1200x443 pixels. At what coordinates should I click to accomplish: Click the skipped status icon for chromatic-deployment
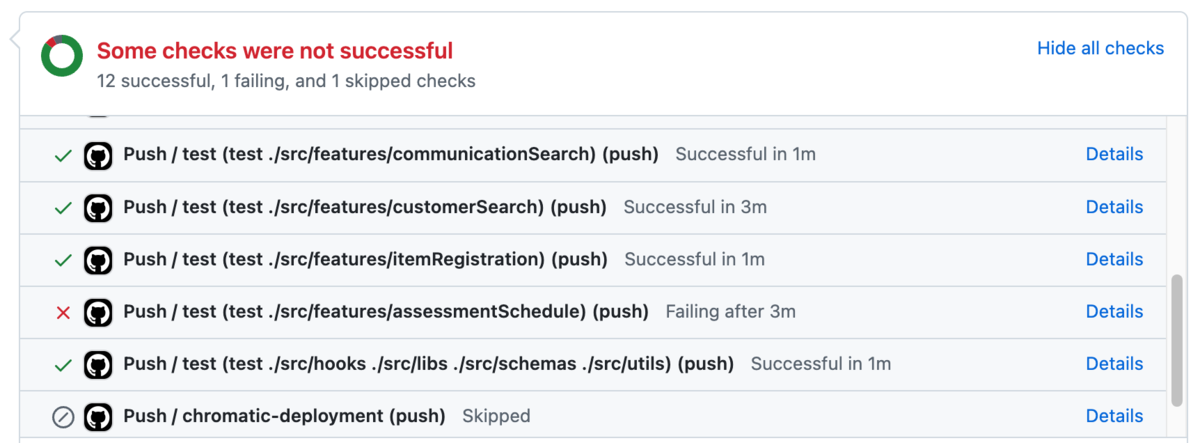click(63, 416)
